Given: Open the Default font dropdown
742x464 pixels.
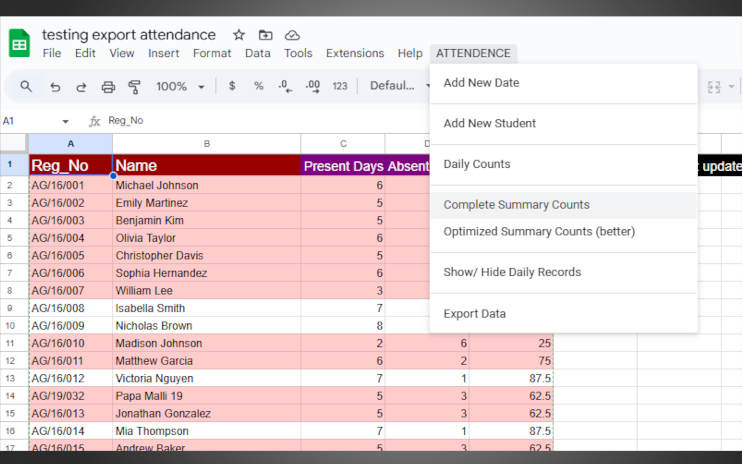Looking at the screenshot, I should (x=399, y=86).
